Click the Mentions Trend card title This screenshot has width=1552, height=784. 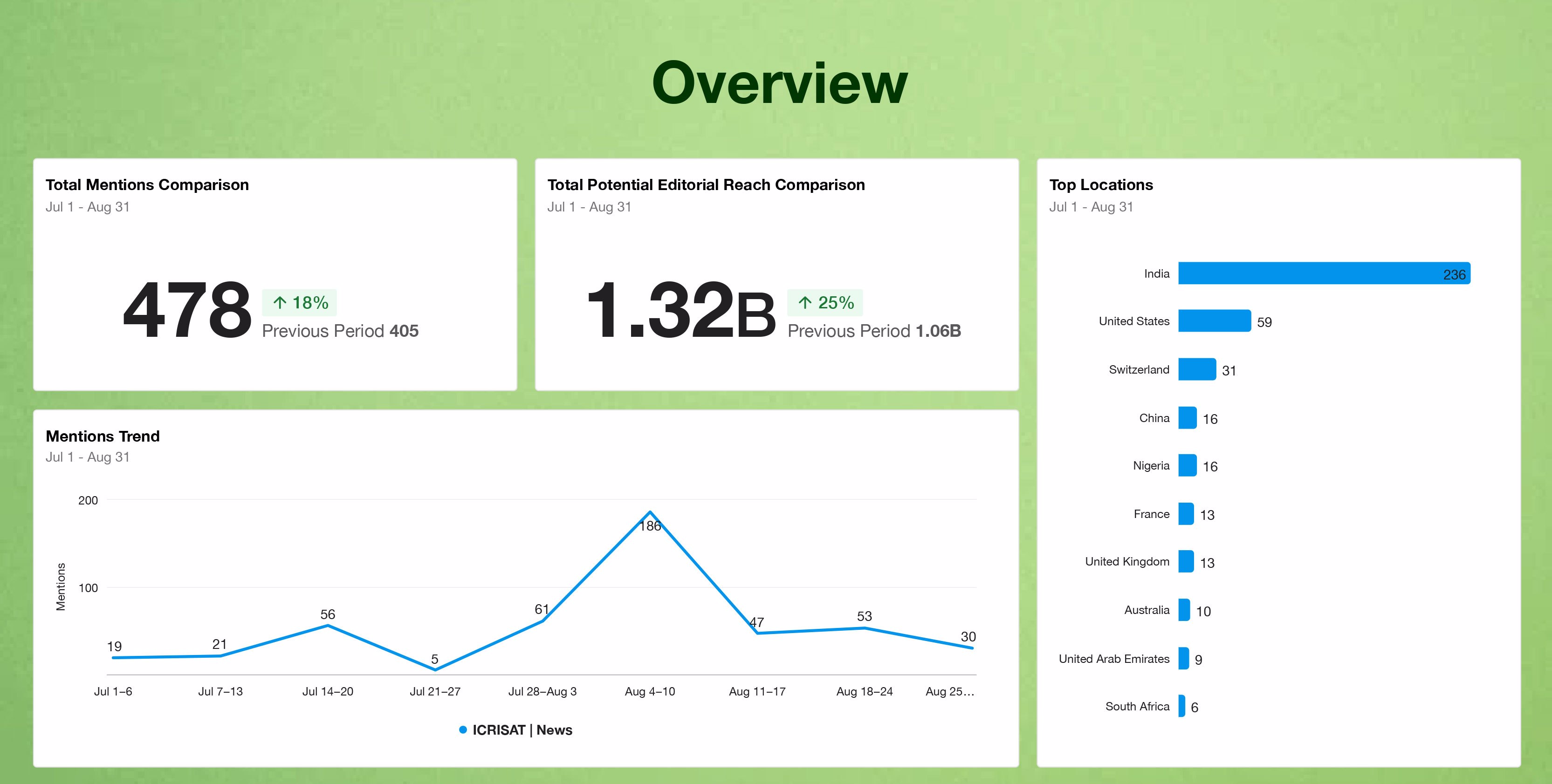click(103, 436)
